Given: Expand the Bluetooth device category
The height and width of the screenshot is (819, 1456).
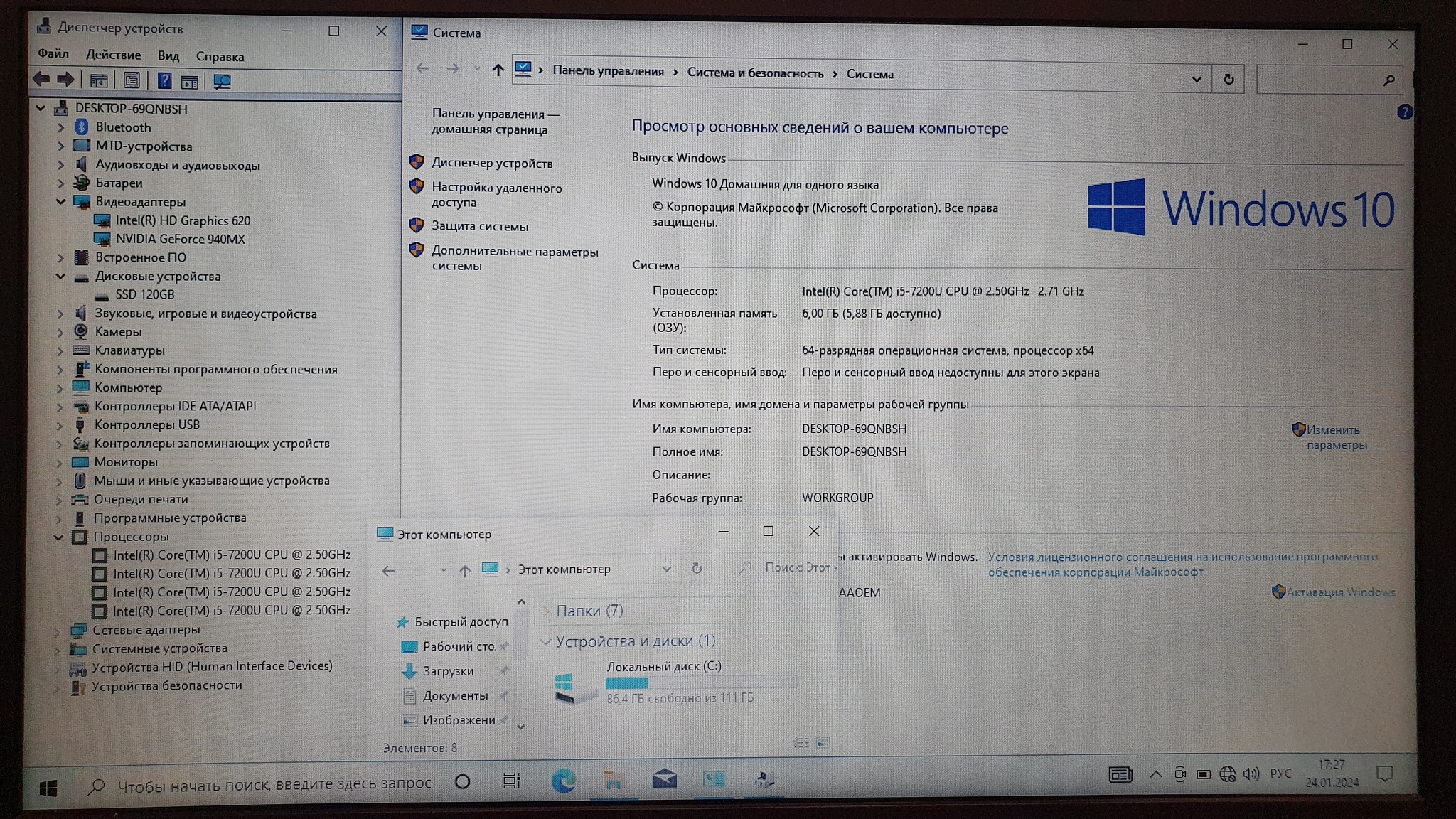Looking at the screenshot, I should (61, 127).
